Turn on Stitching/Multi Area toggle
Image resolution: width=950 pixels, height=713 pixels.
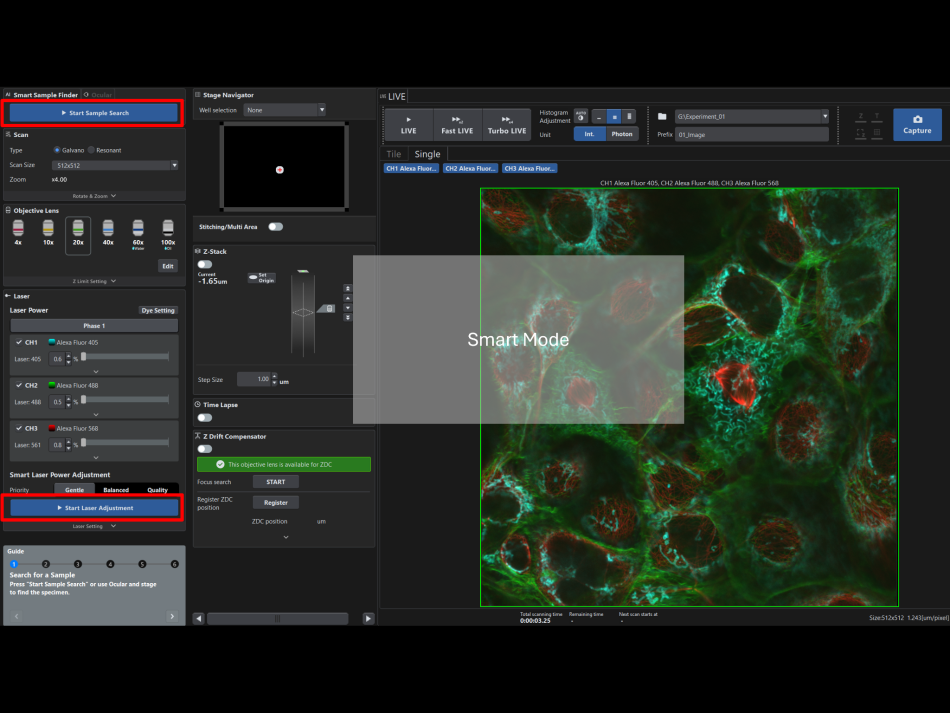(x=275, y=227)
